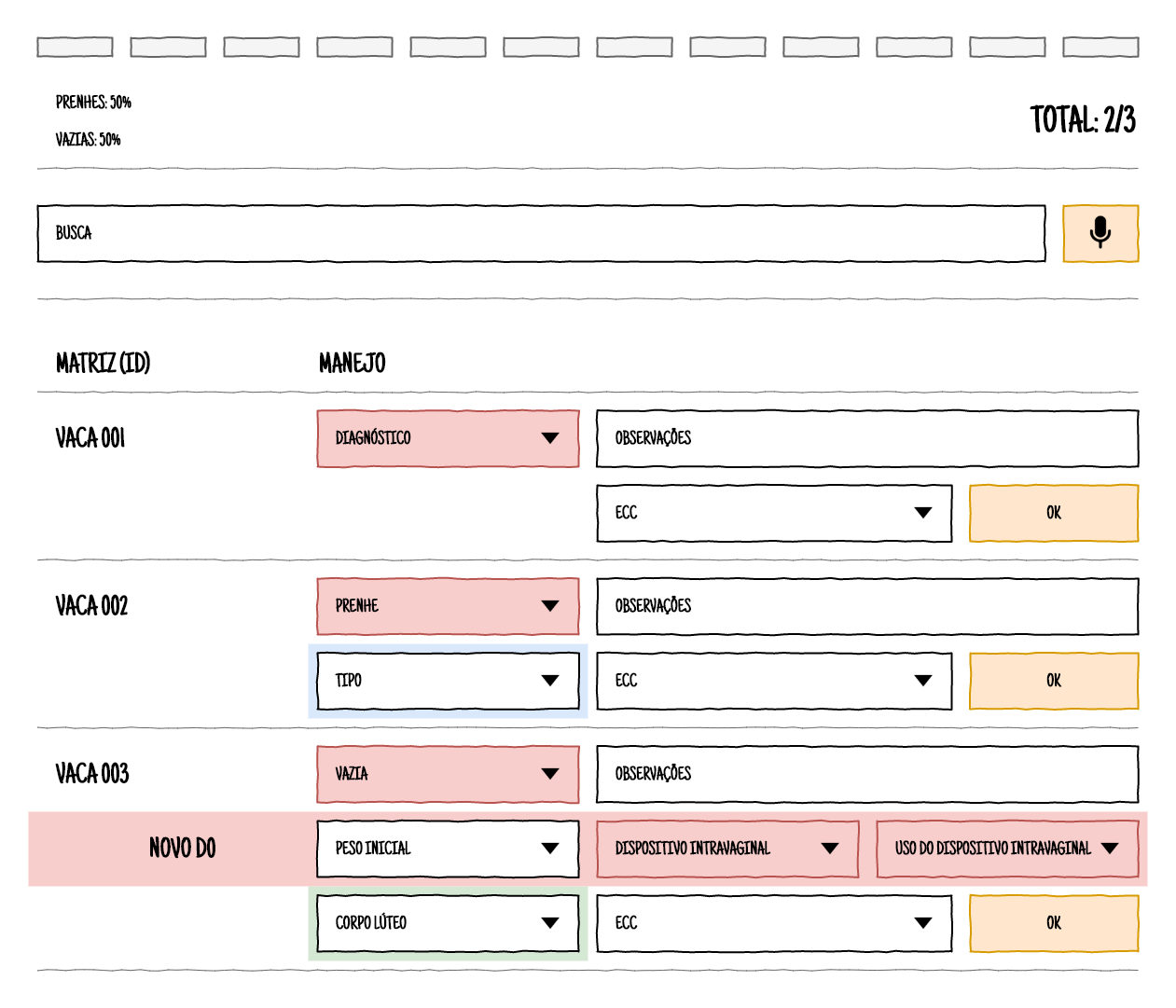Click the microphone voice search icon
The height and width of the screenshot is (1008, 1176).
coord(1100,233)
